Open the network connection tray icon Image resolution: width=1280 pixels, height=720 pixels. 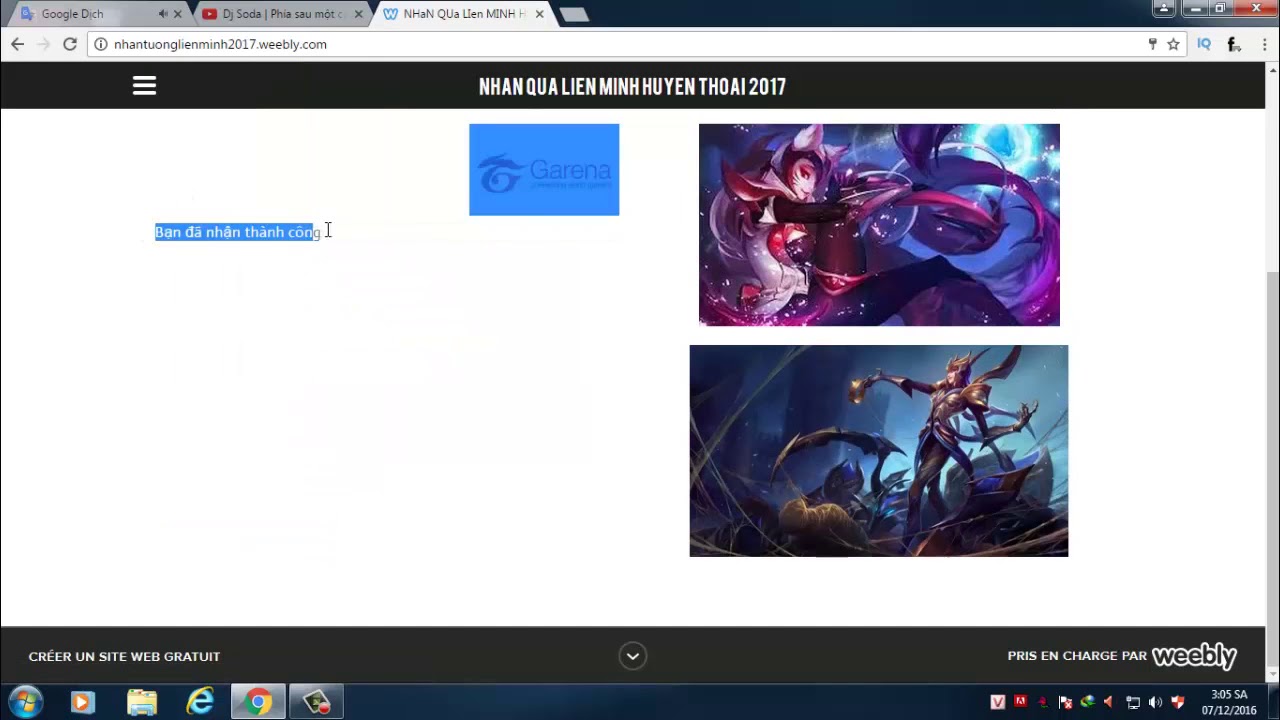point(1133,702)
